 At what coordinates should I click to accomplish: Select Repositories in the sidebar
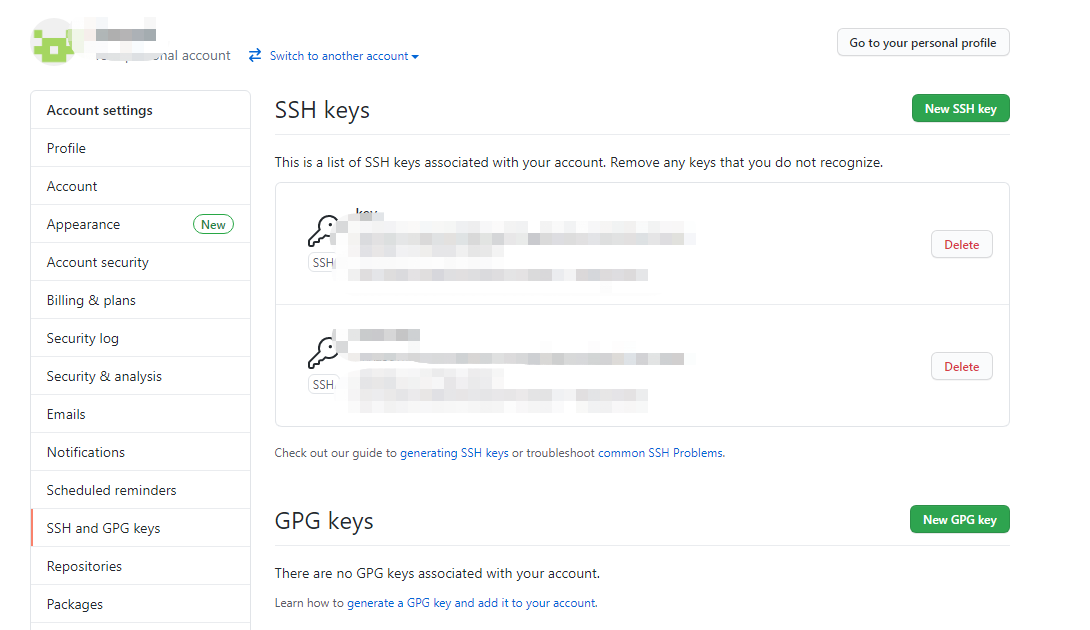pos(84,566)
